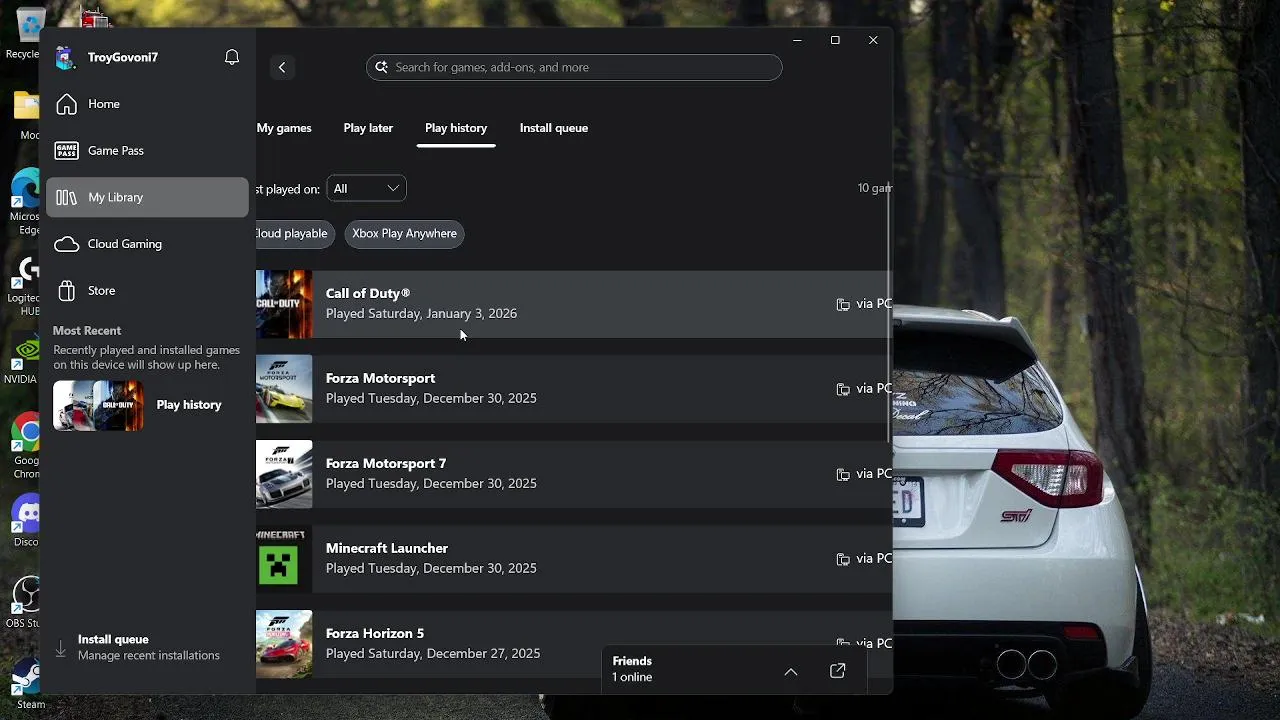The width and height of the screenshot is (1280, 720).
Task: Open the Forza Motorsport 7 cover thumbnail
Action: coord(284,474)
